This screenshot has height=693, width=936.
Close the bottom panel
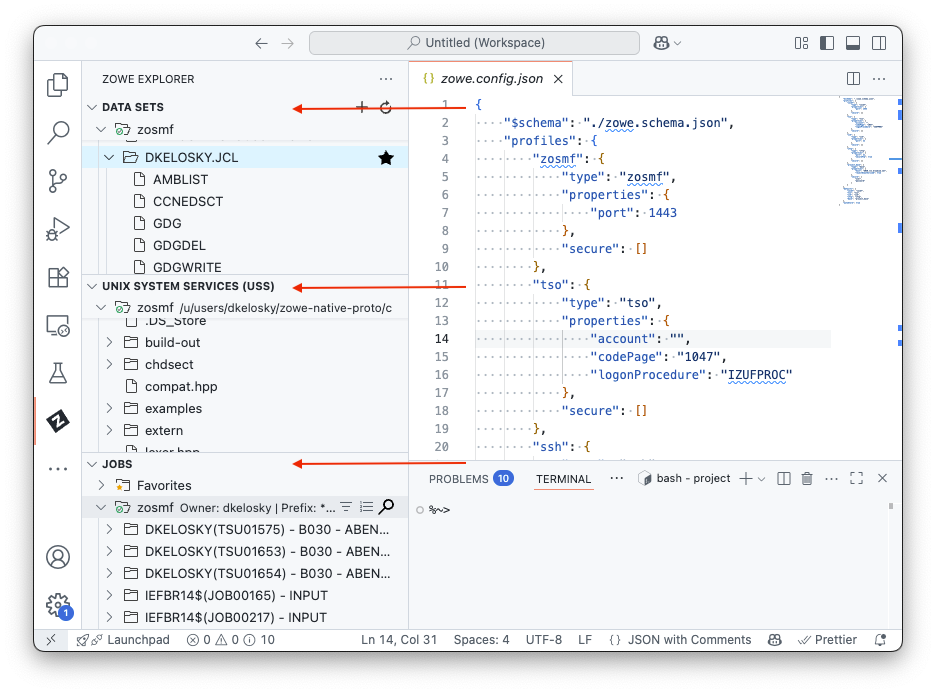(882, 478)
